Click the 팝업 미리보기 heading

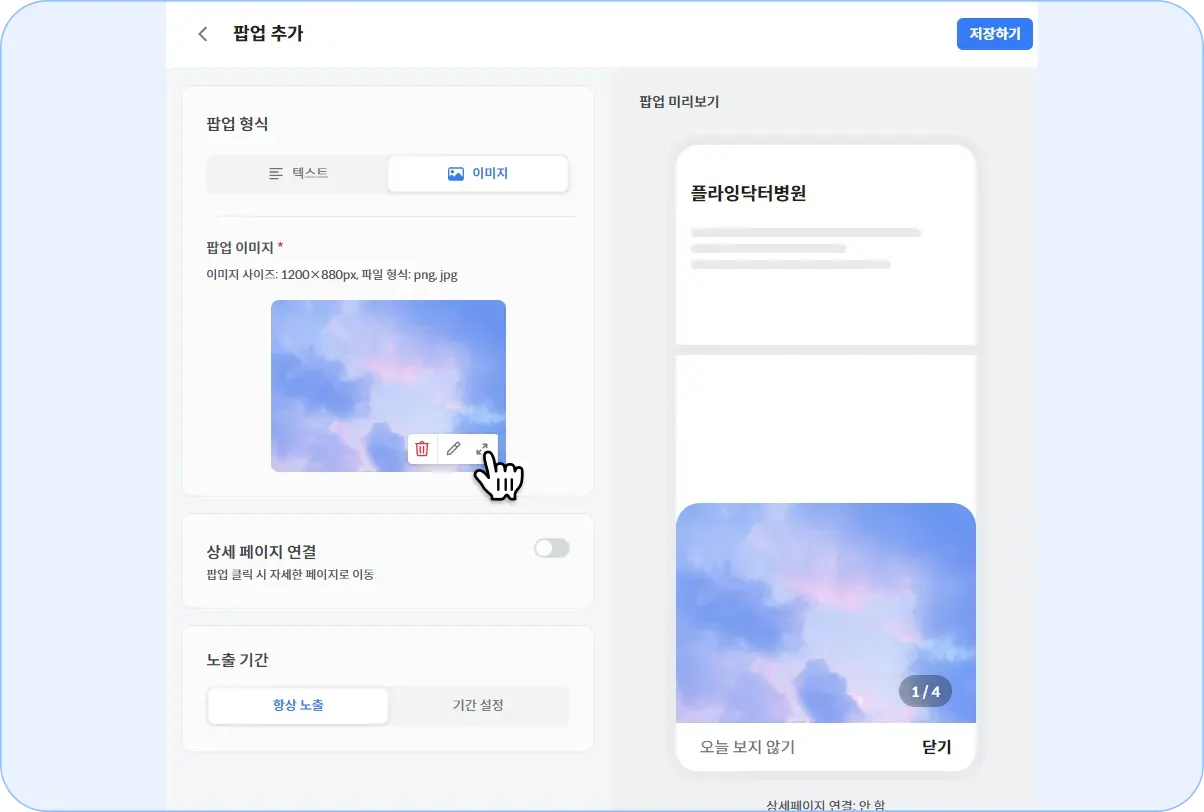679,101
